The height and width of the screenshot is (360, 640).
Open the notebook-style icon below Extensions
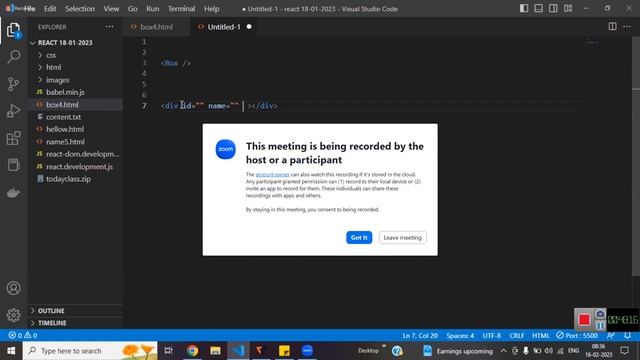[13, 165]
